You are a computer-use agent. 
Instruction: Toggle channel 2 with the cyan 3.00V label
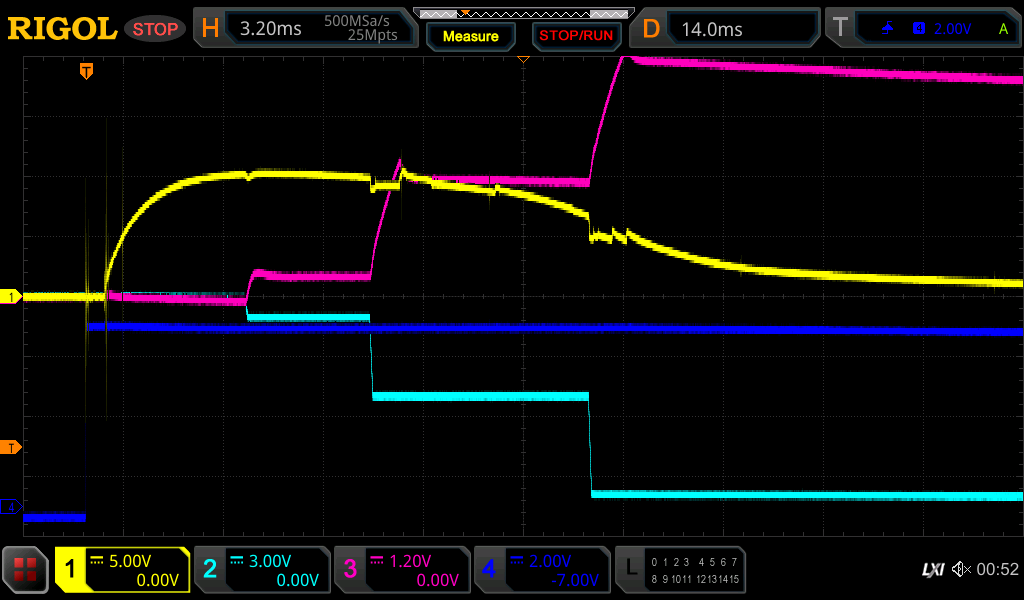(262, 570)
